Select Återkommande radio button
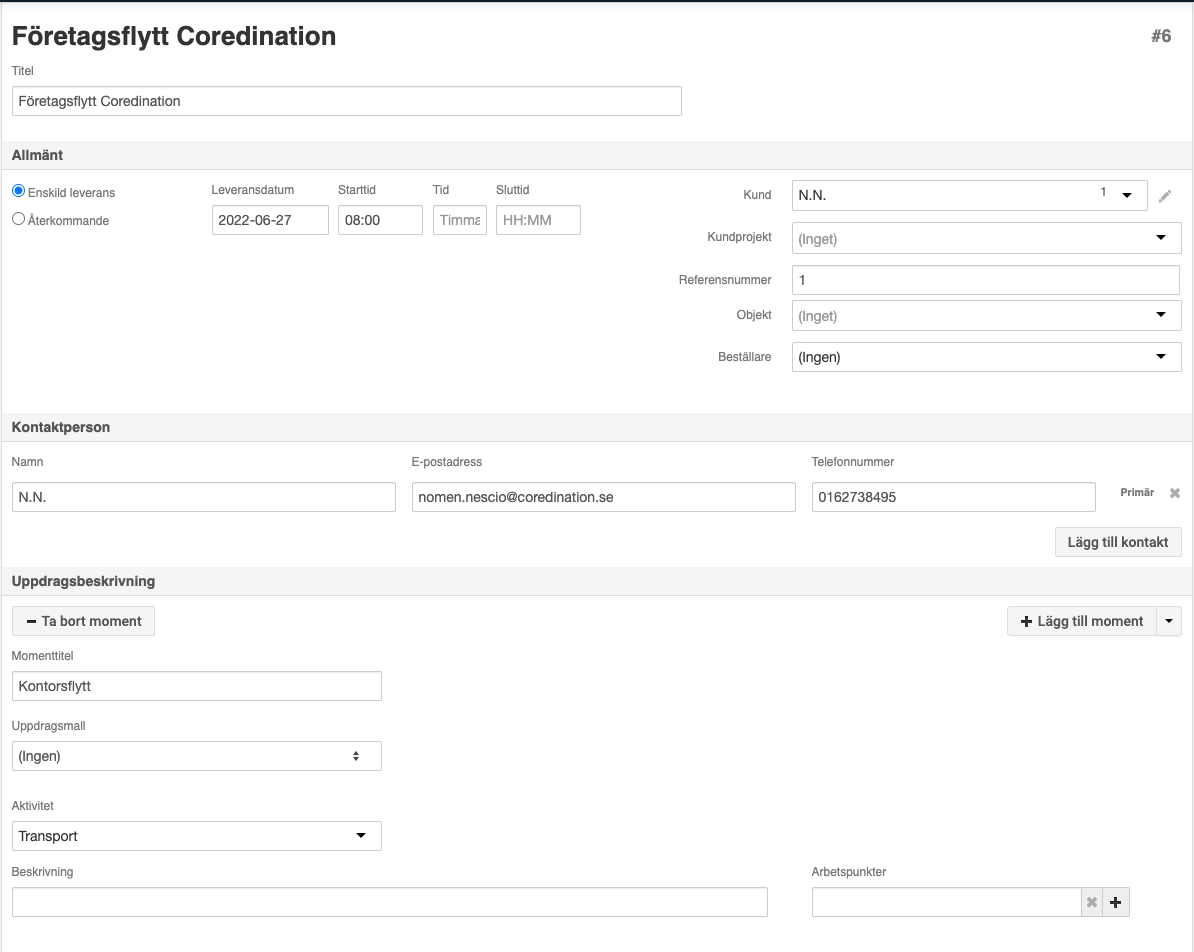The image size is (1194, 952). pos(18,219)
